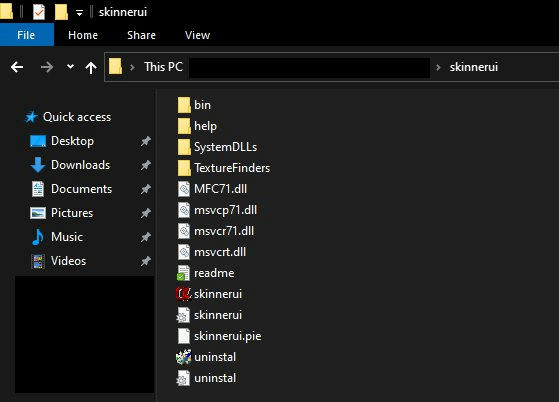Unpin Documents using its pin icon

pyautogui.click(x=145, y=189)
